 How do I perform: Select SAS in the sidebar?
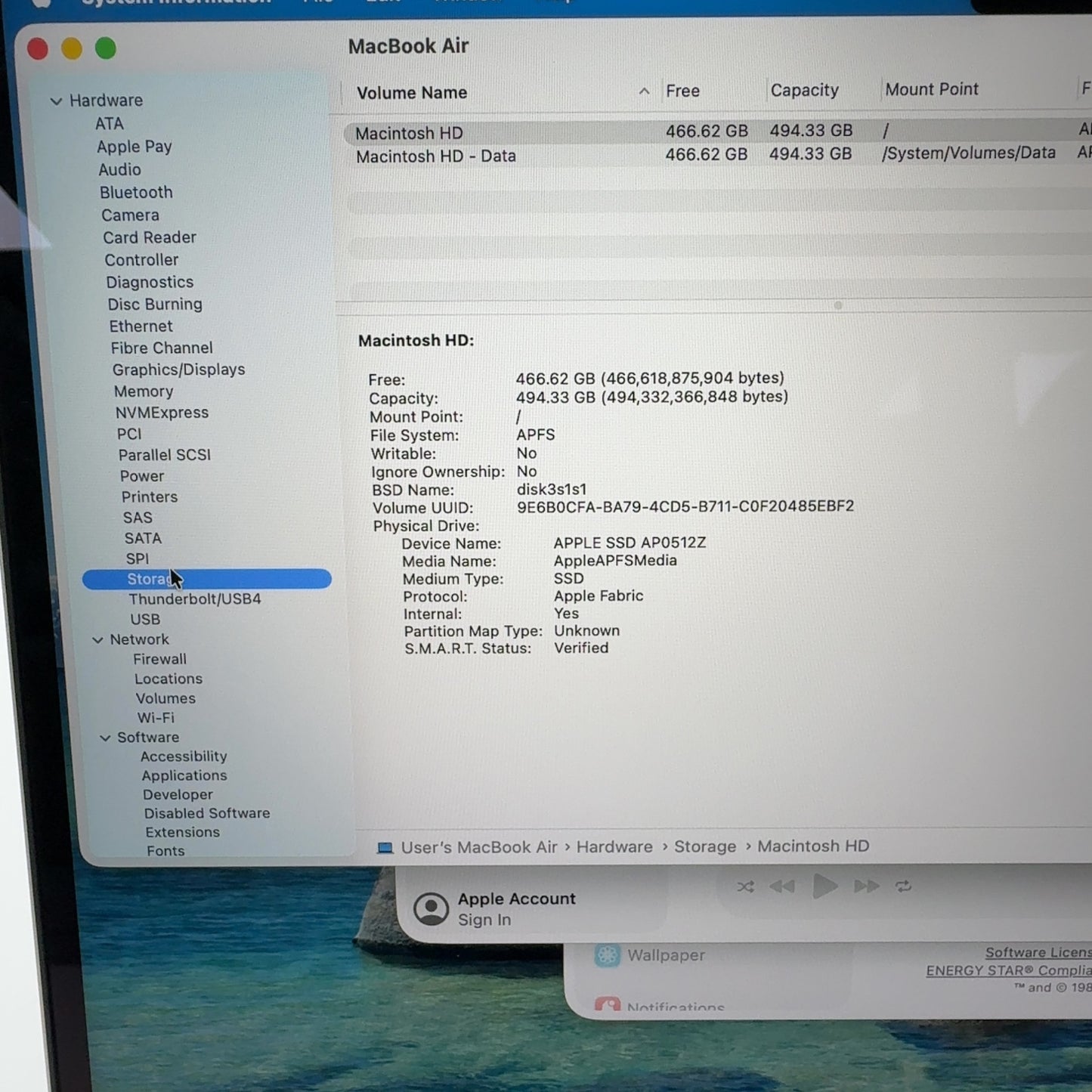coord(138,518)
